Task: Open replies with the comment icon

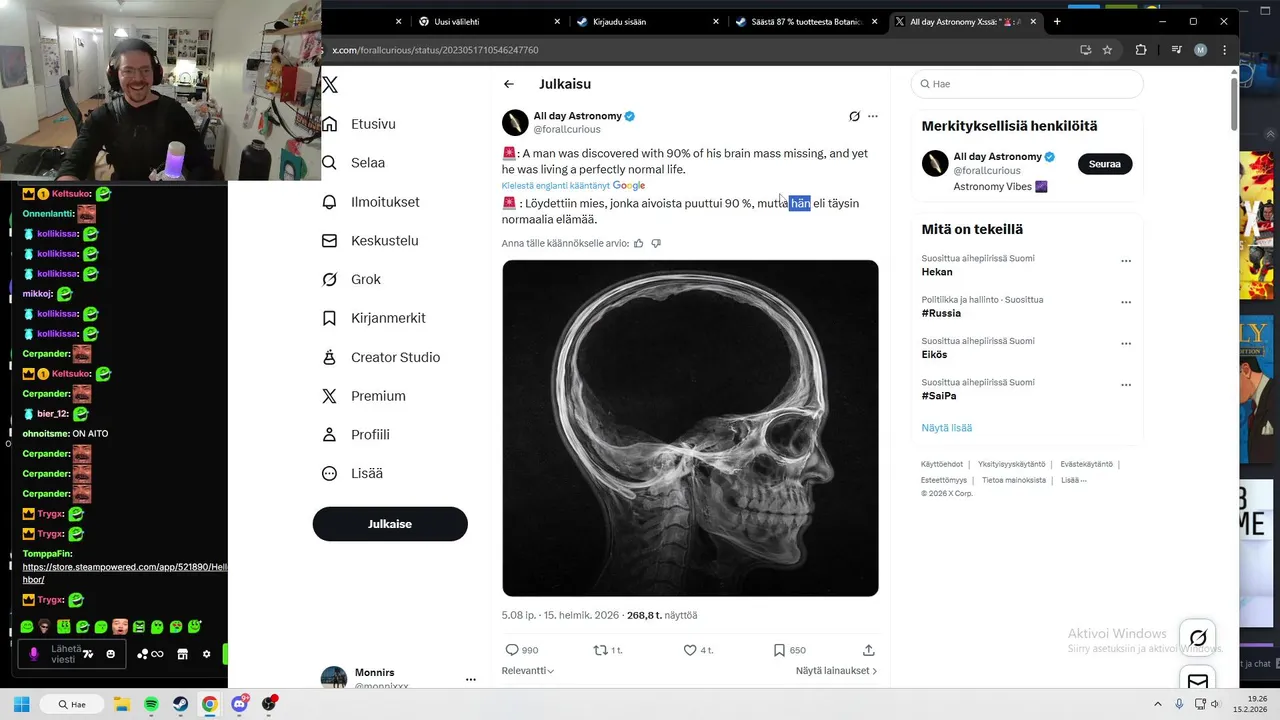Action: [512, 650]
